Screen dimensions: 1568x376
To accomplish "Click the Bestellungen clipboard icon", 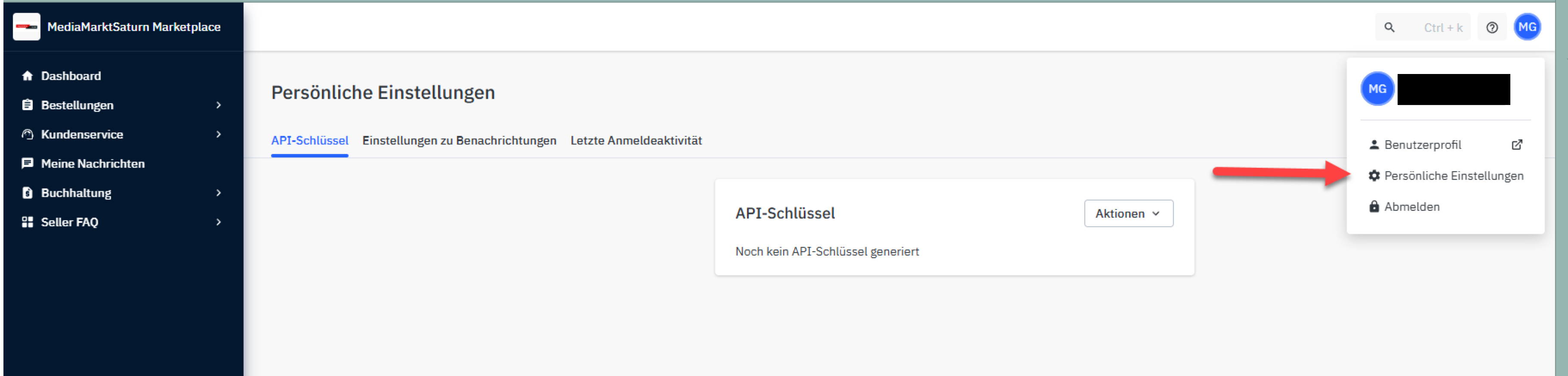I will (x=28, y=105).
